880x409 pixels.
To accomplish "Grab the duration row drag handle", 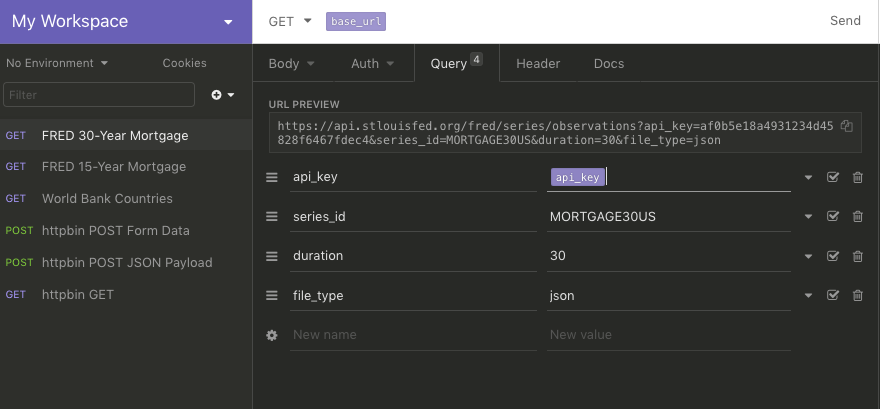I will 272,256.
